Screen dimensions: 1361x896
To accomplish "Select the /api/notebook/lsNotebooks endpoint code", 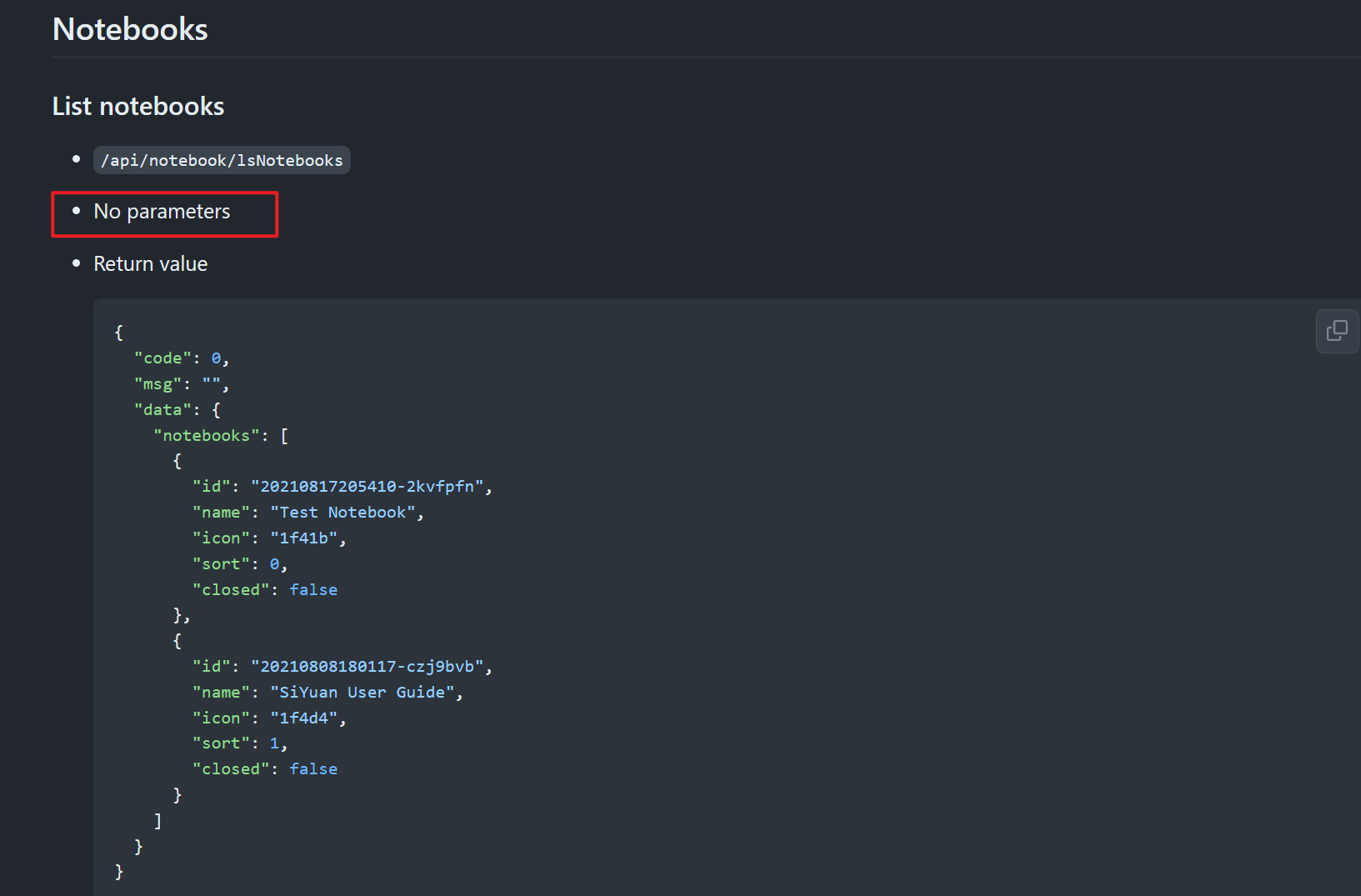I will 222,159.
